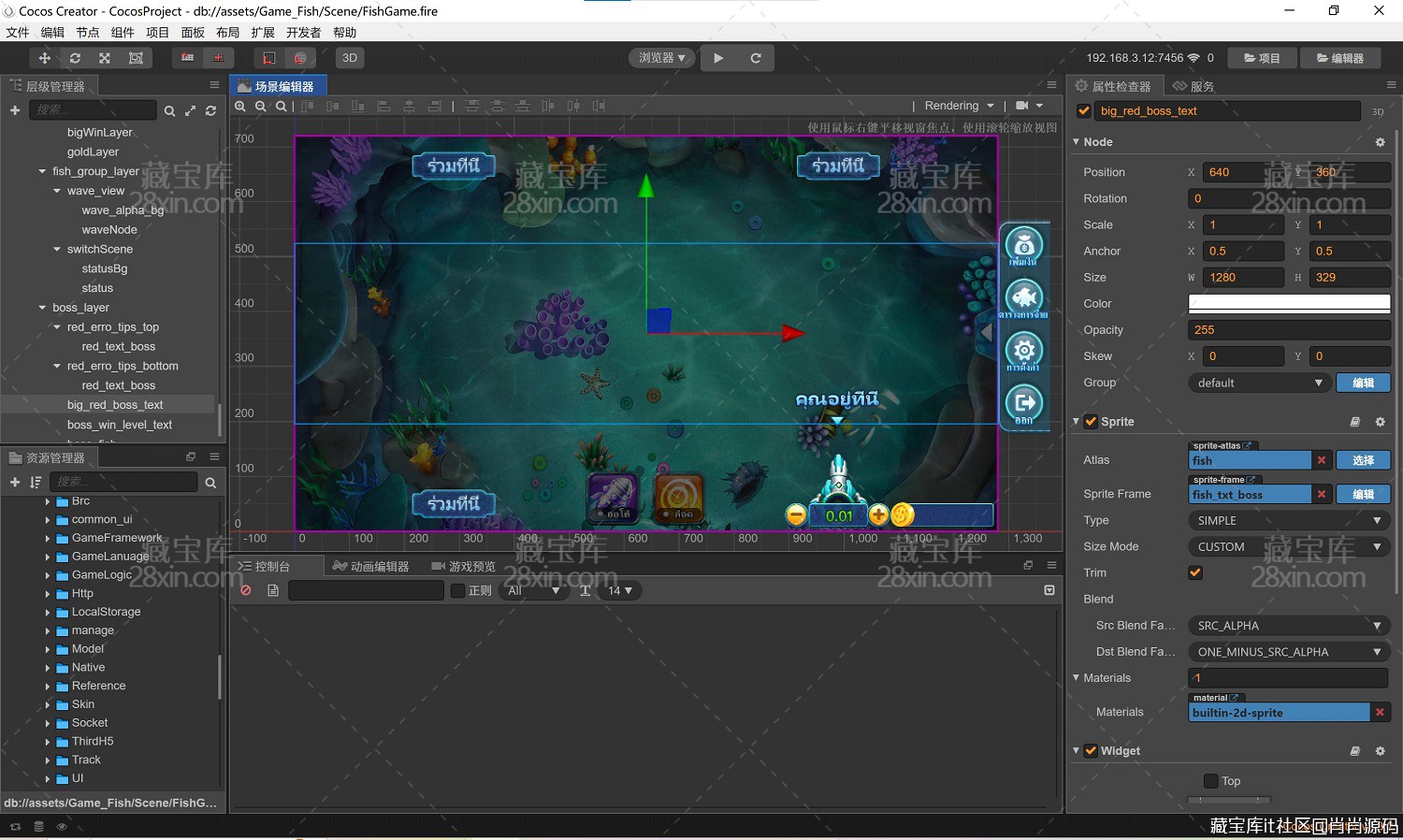Create a new asset in assets panel
The height and width of the screenshot is (840, 1403).
[x=15, y=482]
